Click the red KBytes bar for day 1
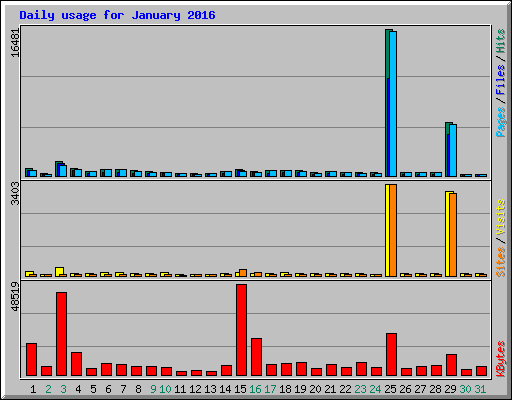The image size is (512, 400). (32, 359)
